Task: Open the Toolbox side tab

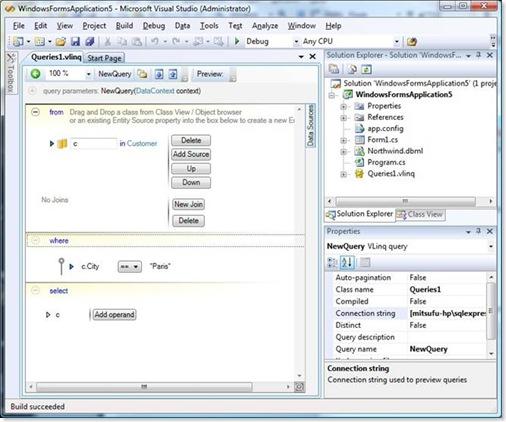Action: [11, 73]
